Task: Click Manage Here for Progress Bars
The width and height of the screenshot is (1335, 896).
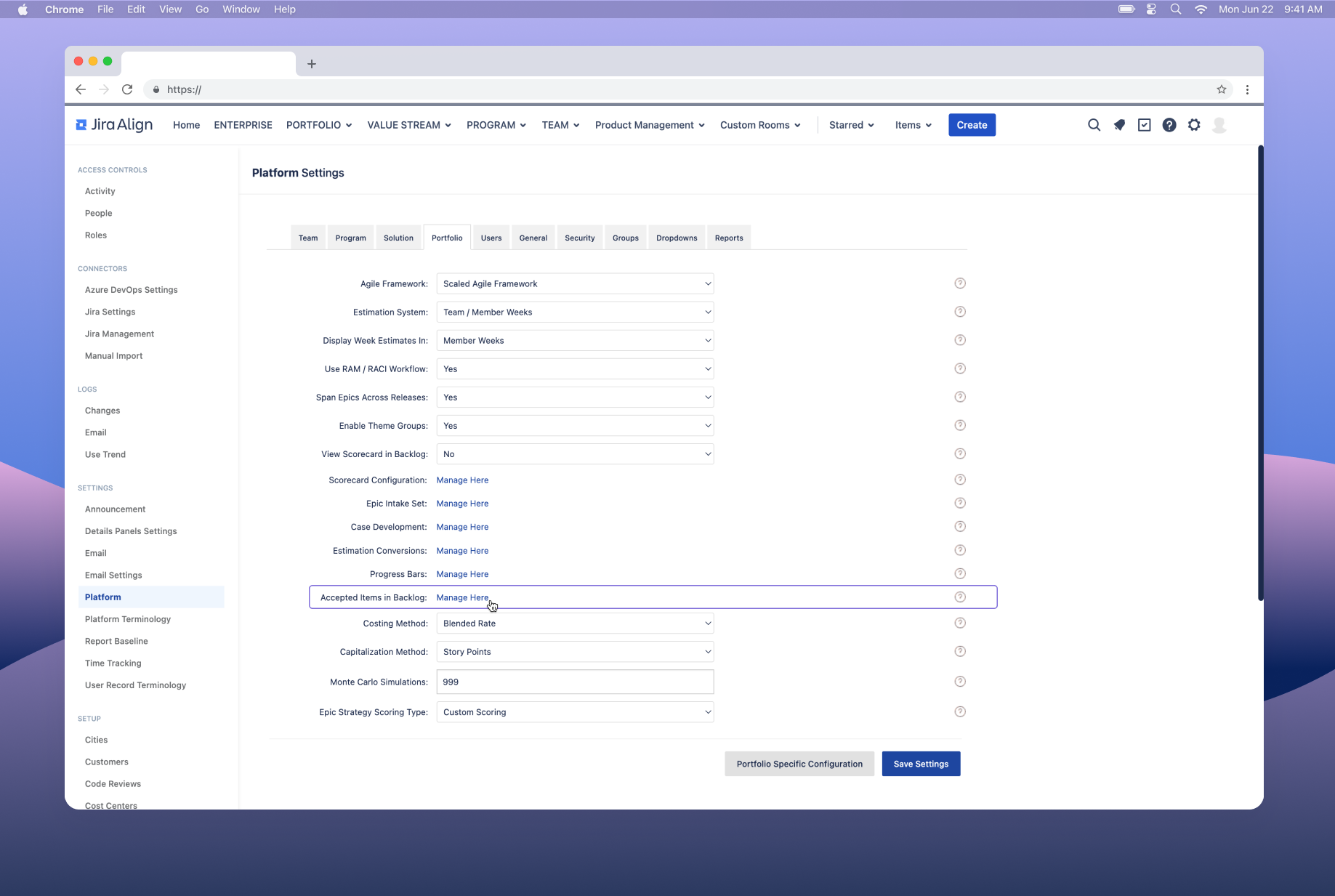Action: coord(462,574)
